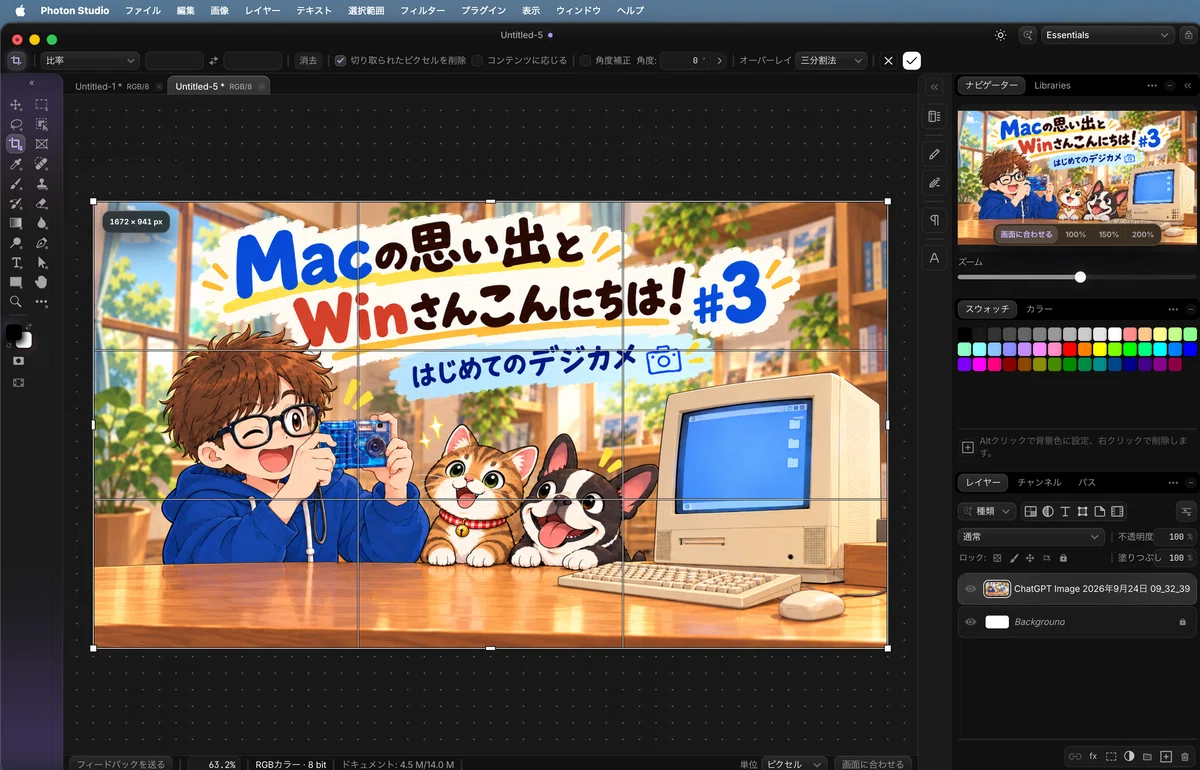The image size is (1200, 770).
Task: Click the 消去 clear button
Action: (309, 61)
